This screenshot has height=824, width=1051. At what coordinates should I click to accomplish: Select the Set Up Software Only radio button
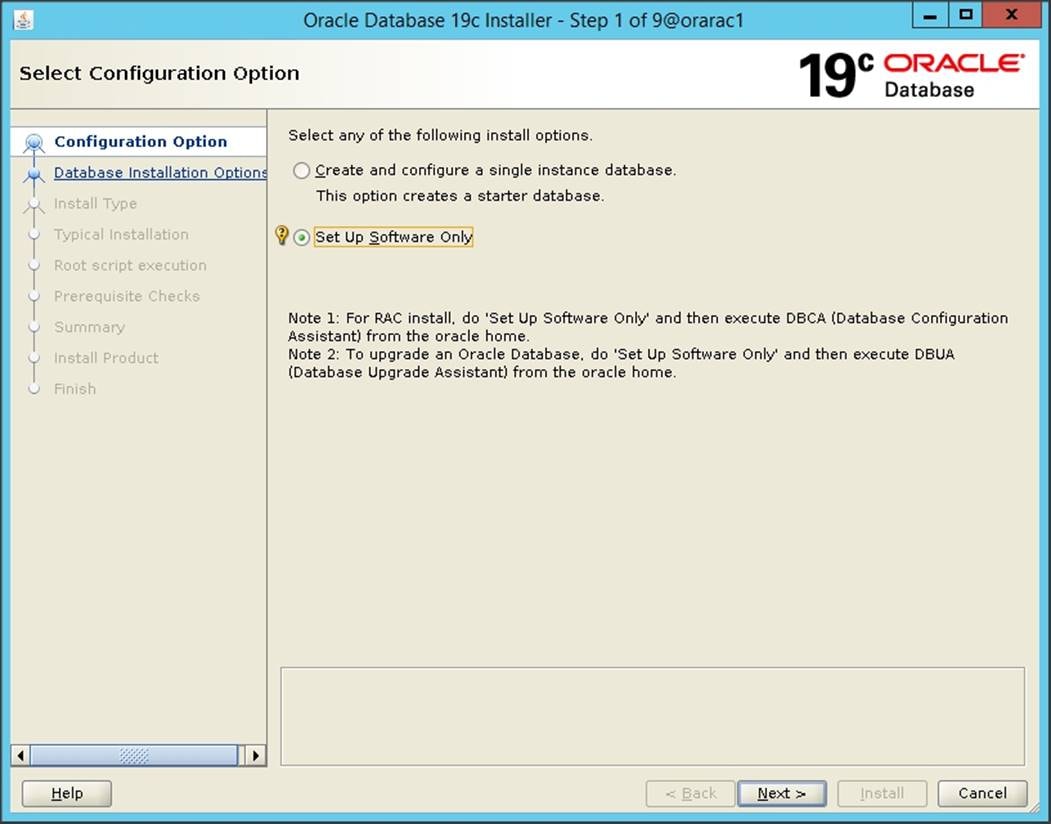point(302,237)
